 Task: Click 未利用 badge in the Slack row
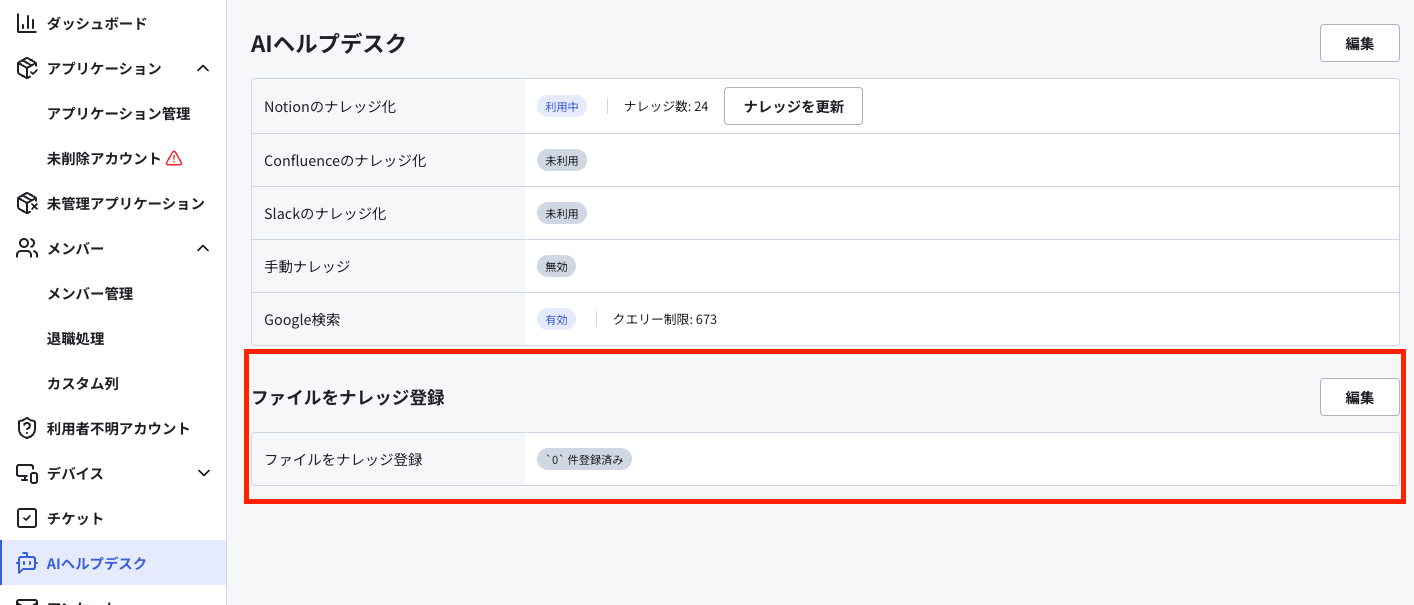tap(562, 213)
